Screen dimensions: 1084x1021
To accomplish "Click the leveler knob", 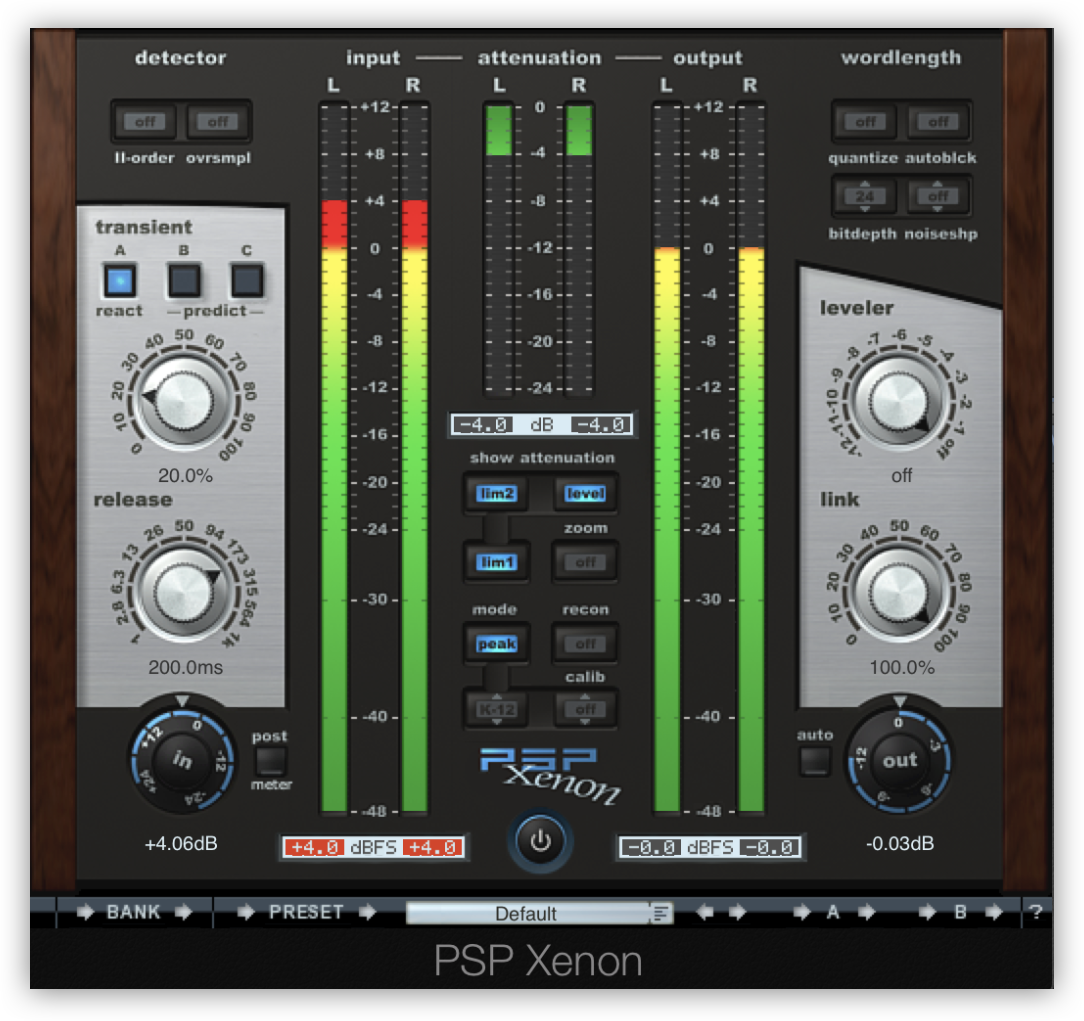I will pos(899,401).
